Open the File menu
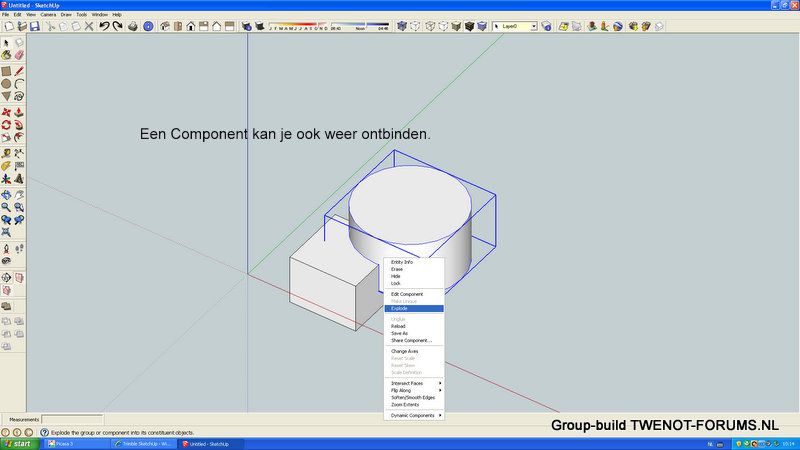This screenshot has width=800, height=450. click(6, 15)
